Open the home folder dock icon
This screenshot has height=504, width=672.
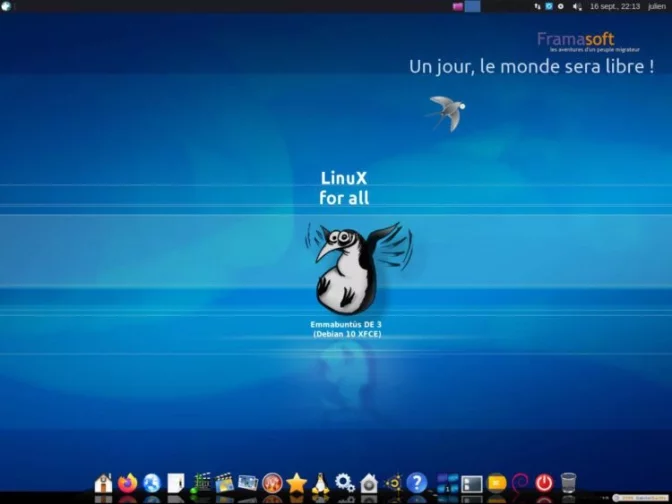103,484
